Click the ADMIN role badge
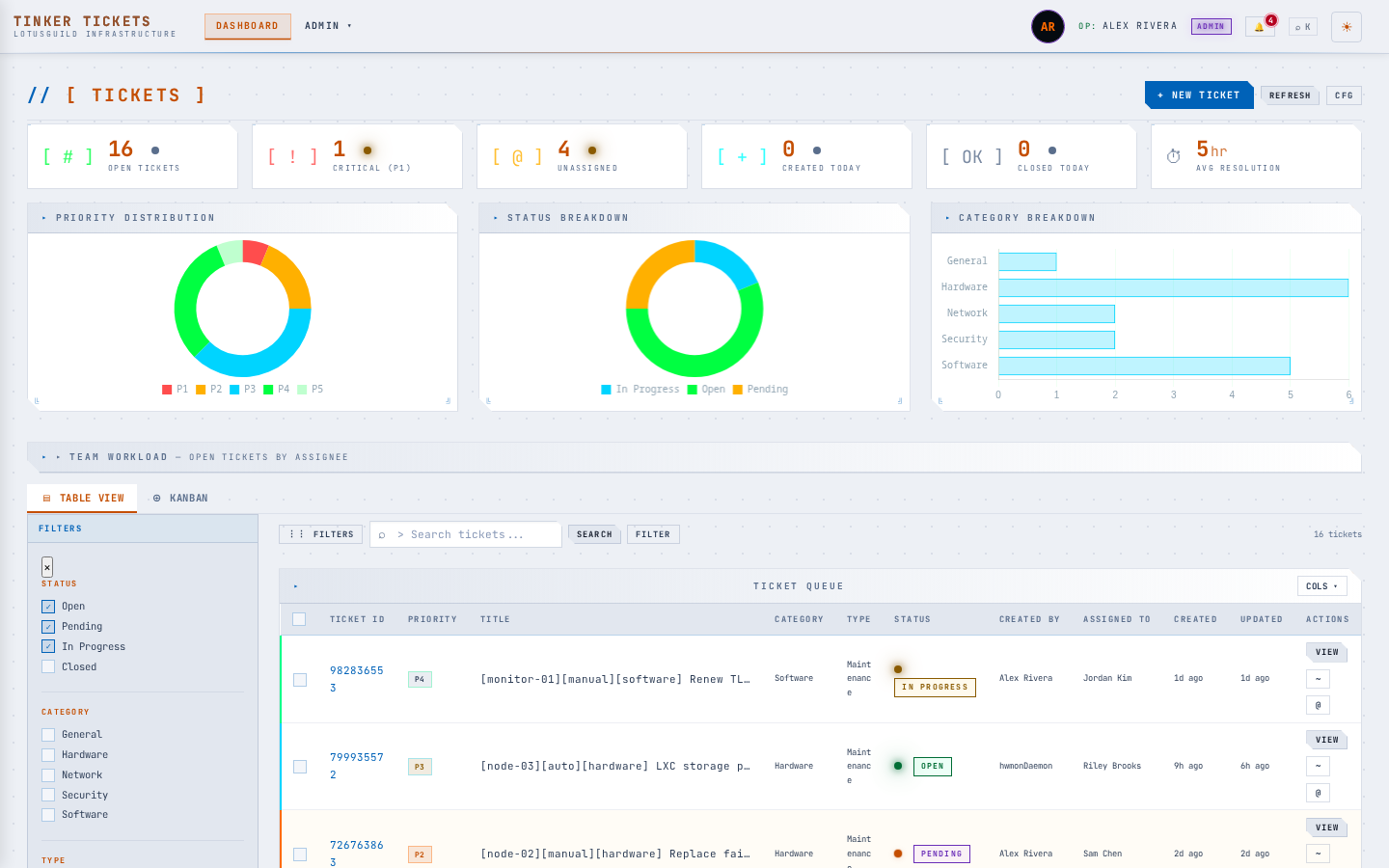 point(1211,27)
